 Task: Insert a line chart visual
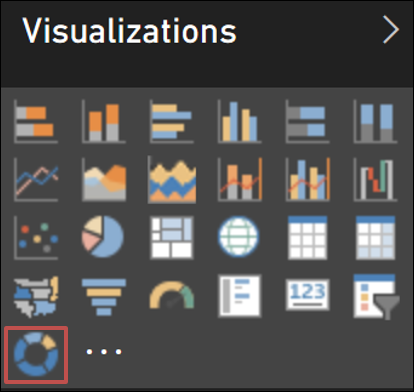(36, 180)
